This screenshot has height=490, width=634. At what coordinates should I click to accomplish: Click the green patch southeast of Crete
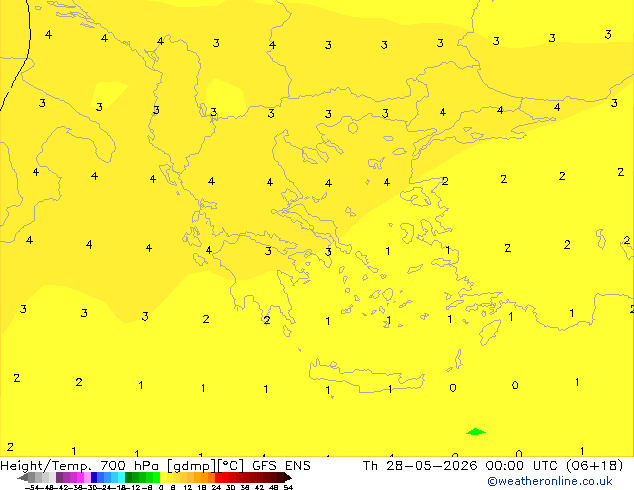point(476,431)
